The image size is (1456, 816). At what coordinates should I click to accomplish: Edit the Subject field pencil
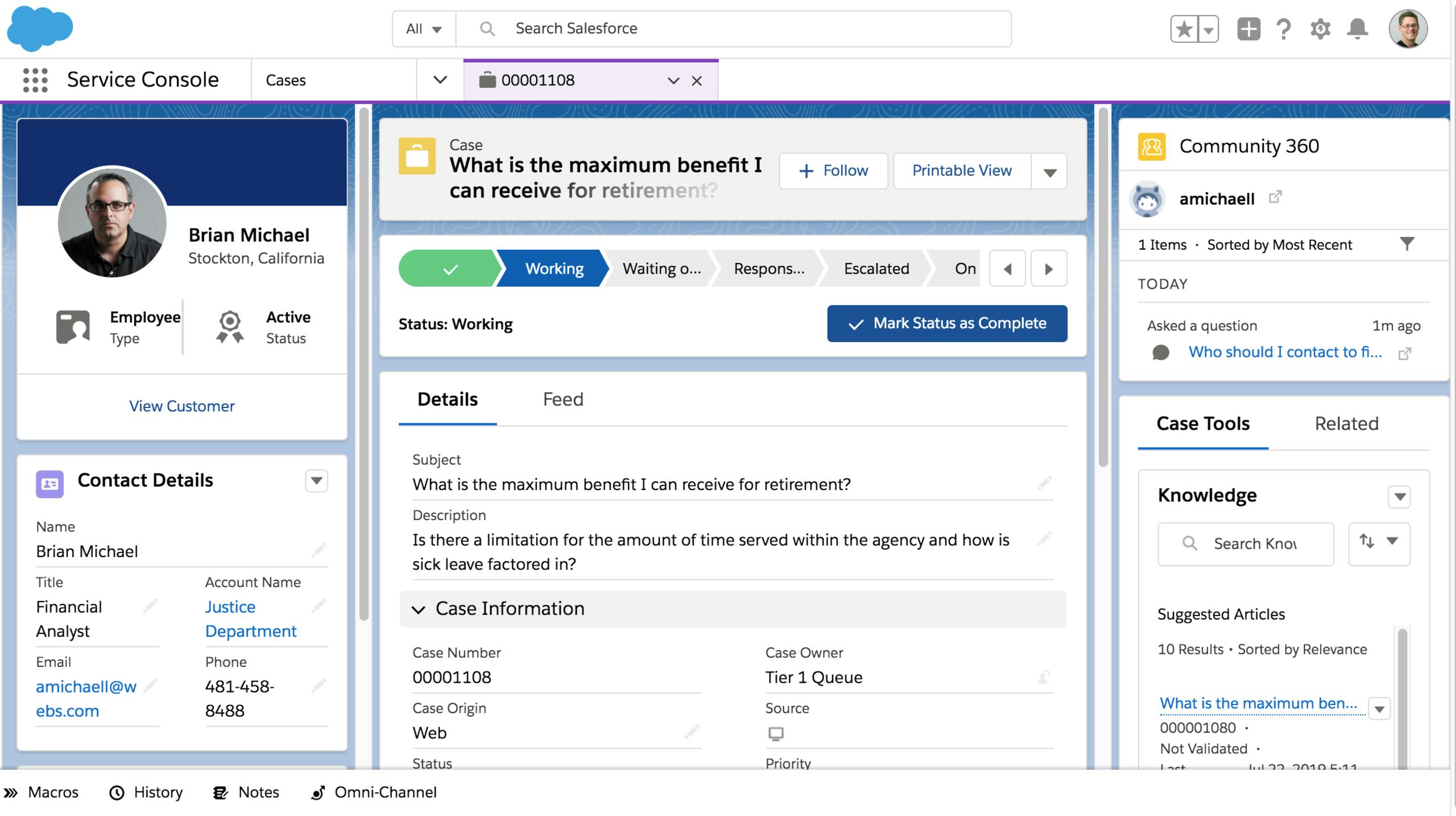click(1044, 484)
